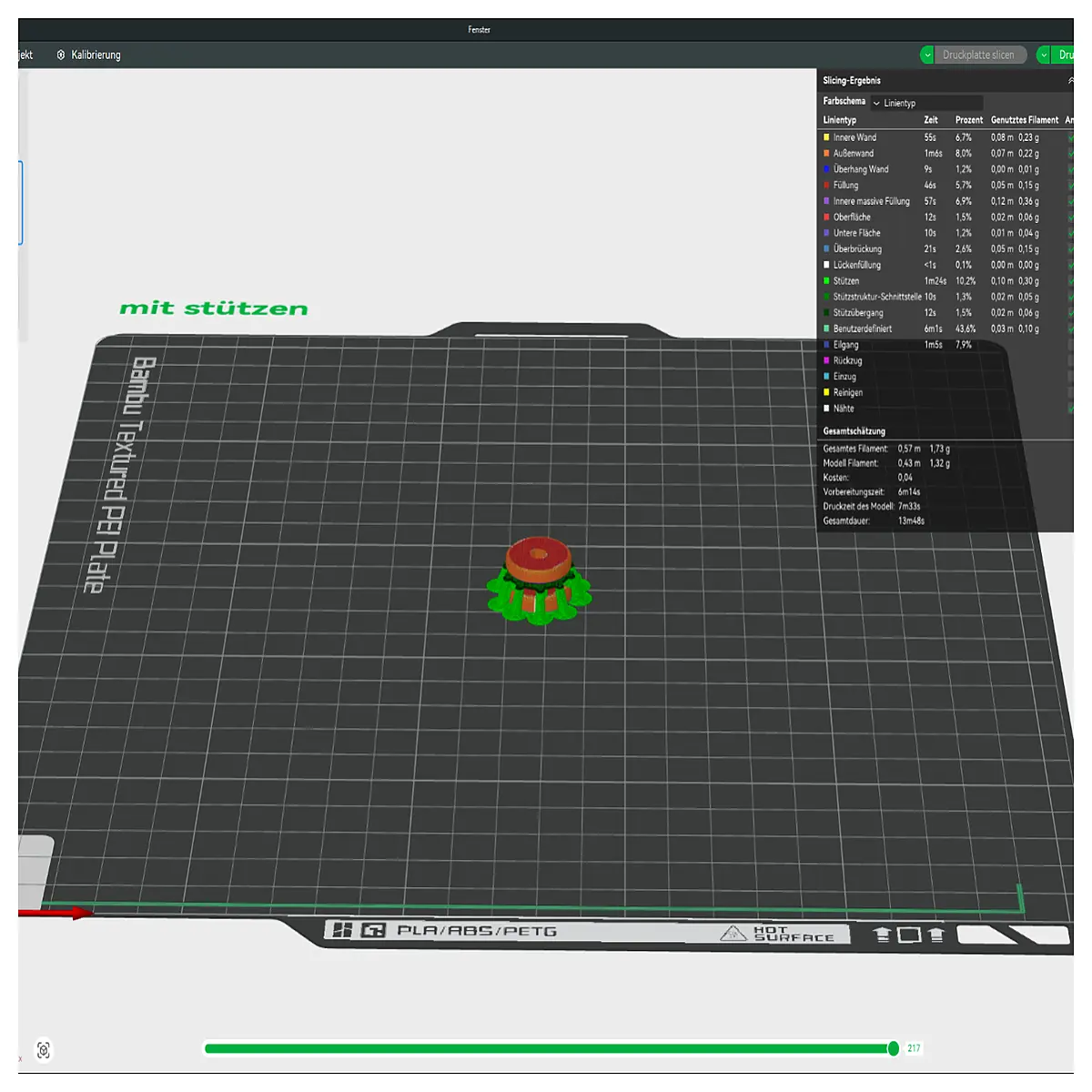Open the arrow menu beside the Dru button

[x=1044, y=55]
